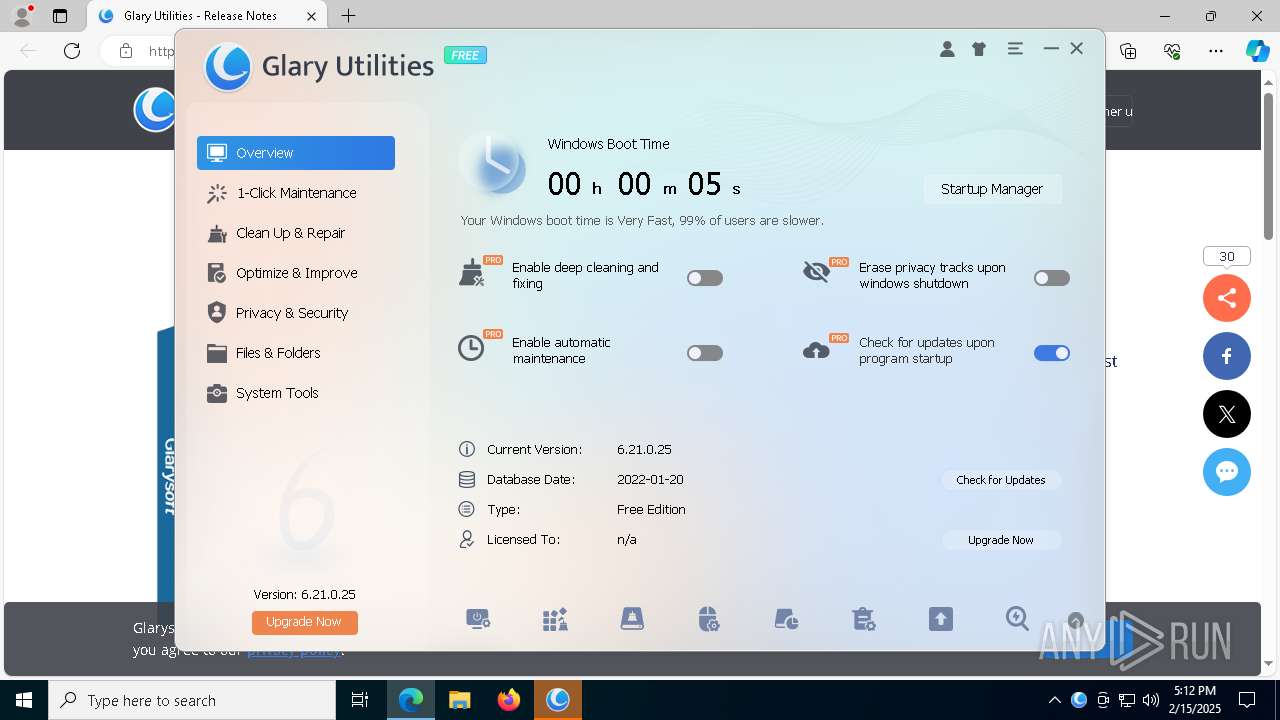
Task: Open Task View on taskbar
Action: (360, 700)
